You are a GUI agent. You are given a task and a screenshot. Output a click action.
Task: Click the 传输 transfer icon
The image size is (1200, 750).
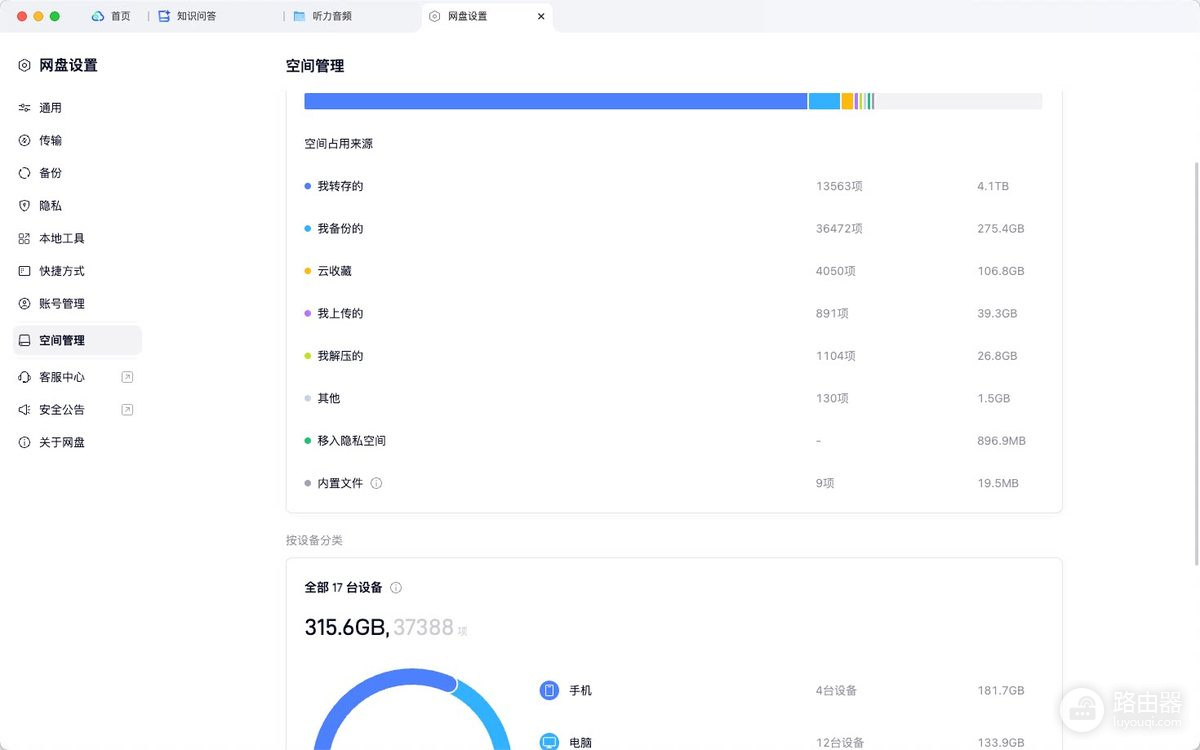click(x=24, y=141)
